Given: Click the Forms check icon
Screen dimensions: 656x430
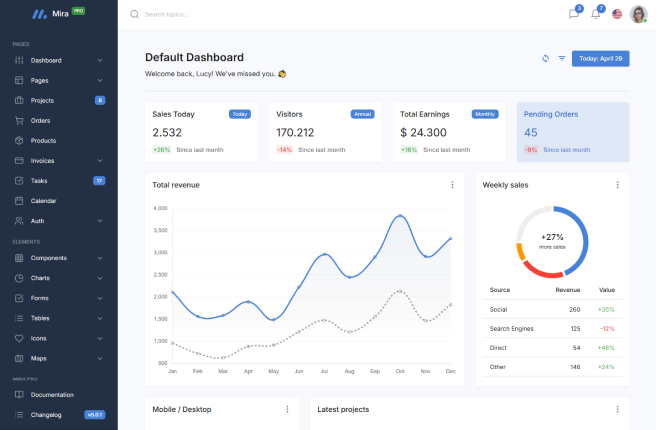Looking at the screenshot, I should pos(19,298).
